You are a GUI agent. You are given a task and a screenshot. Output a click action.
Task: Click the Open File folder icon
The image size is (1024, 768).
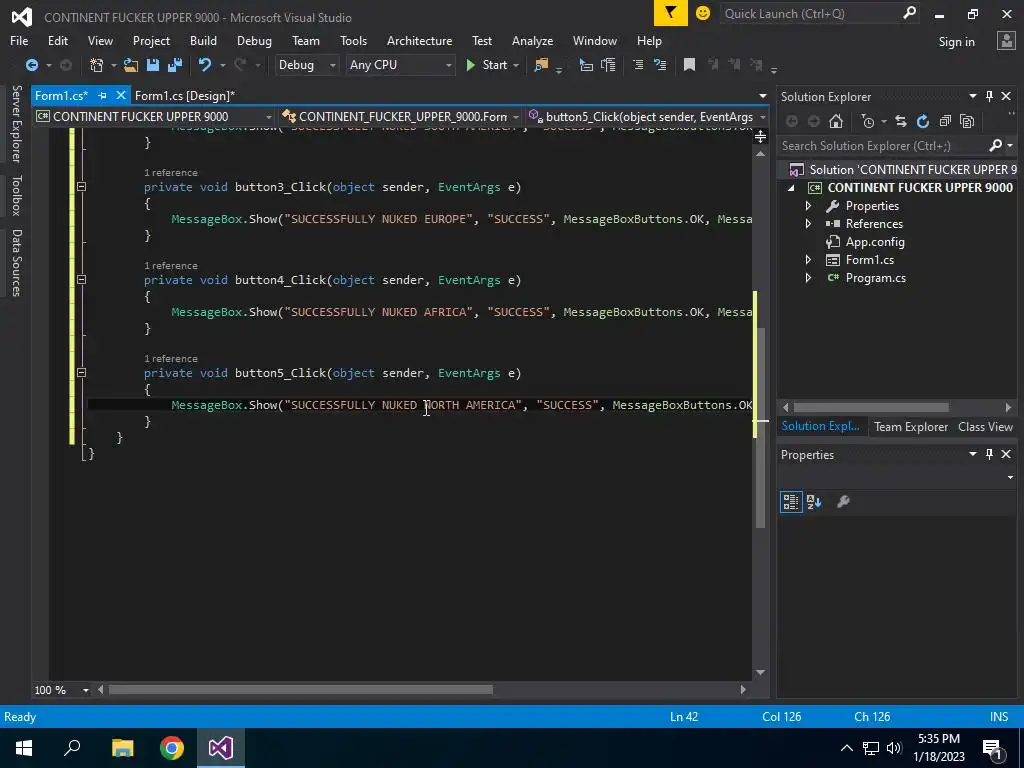pyautogui.click(x=131, y=65)
